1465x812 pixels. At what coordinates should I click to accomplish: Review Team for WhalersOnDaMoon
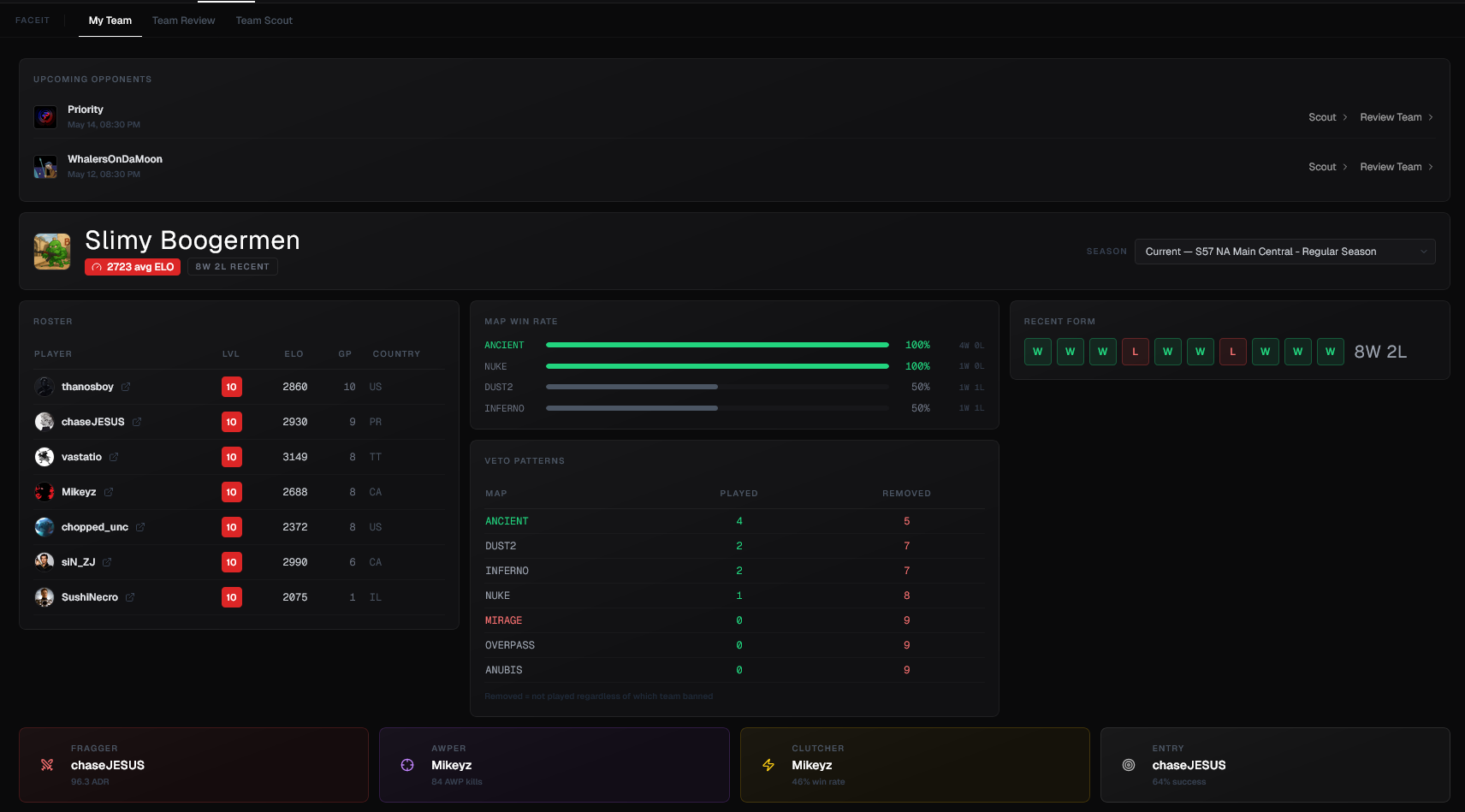(x=1397, y=167)
